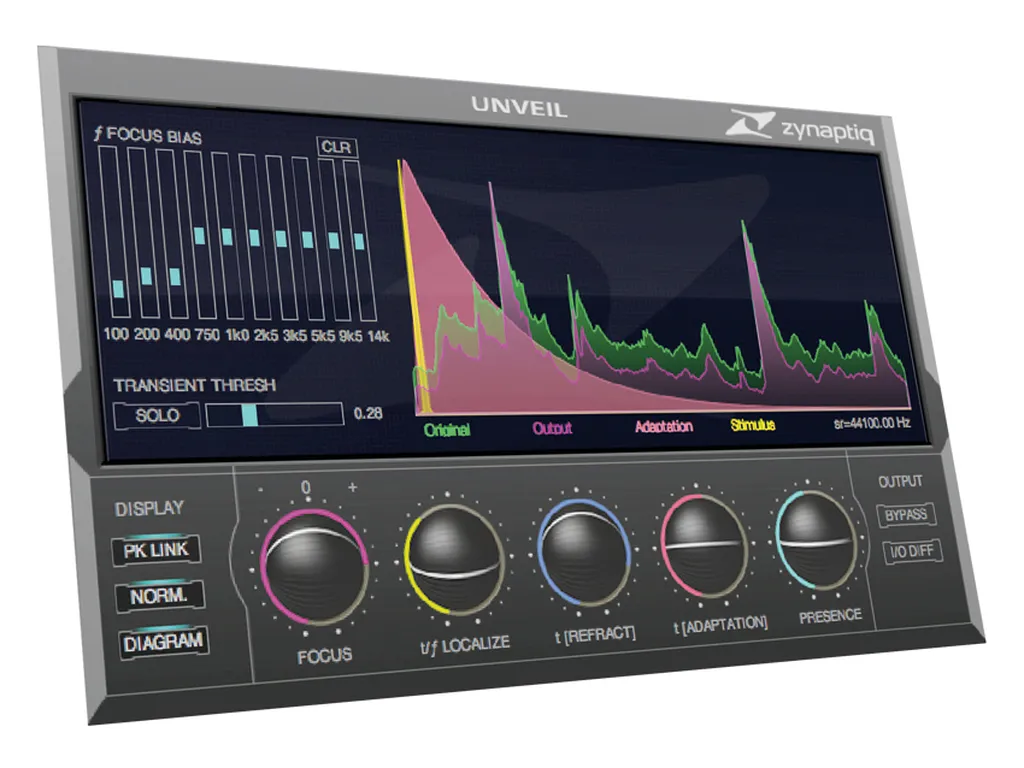Click the TRANSIENT THRESH slider handle
The width and height of the screenshot is (1024, 768).
pos(249,414)
